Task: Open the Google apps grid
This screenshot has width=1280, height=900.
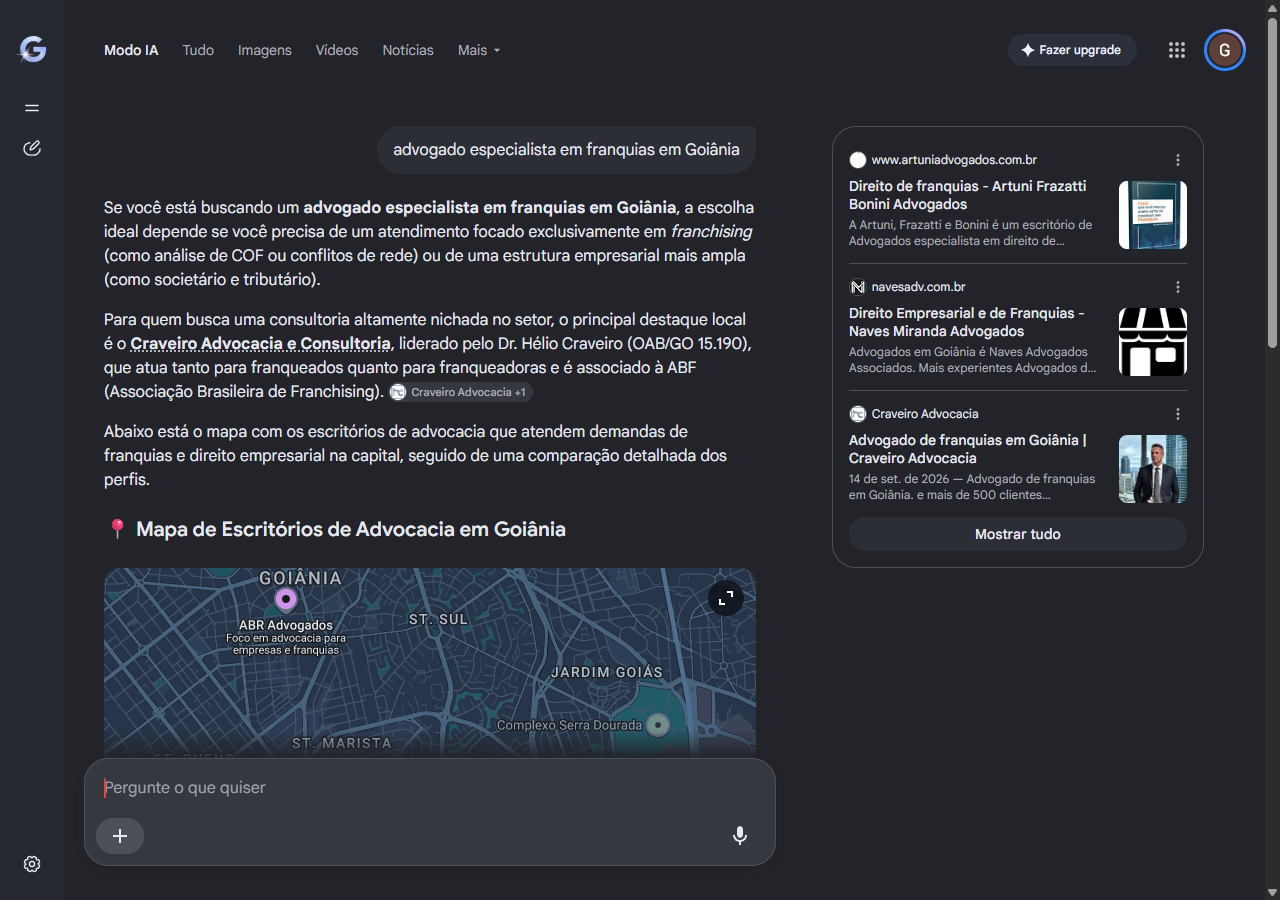Action: click(x=1177, y=50)
